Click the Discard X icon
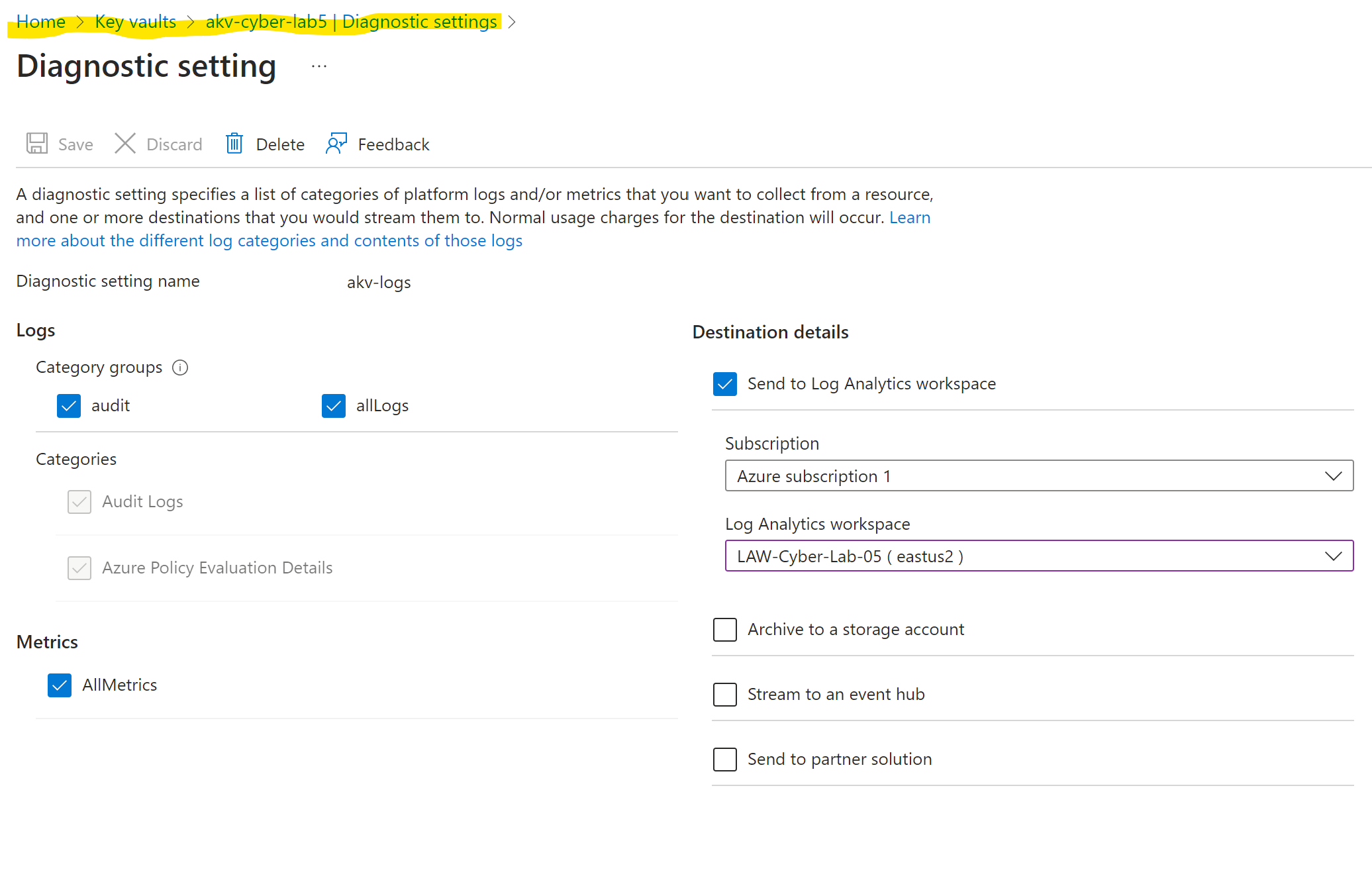The height and width of the screenshot is (890, 1372). 124,144
